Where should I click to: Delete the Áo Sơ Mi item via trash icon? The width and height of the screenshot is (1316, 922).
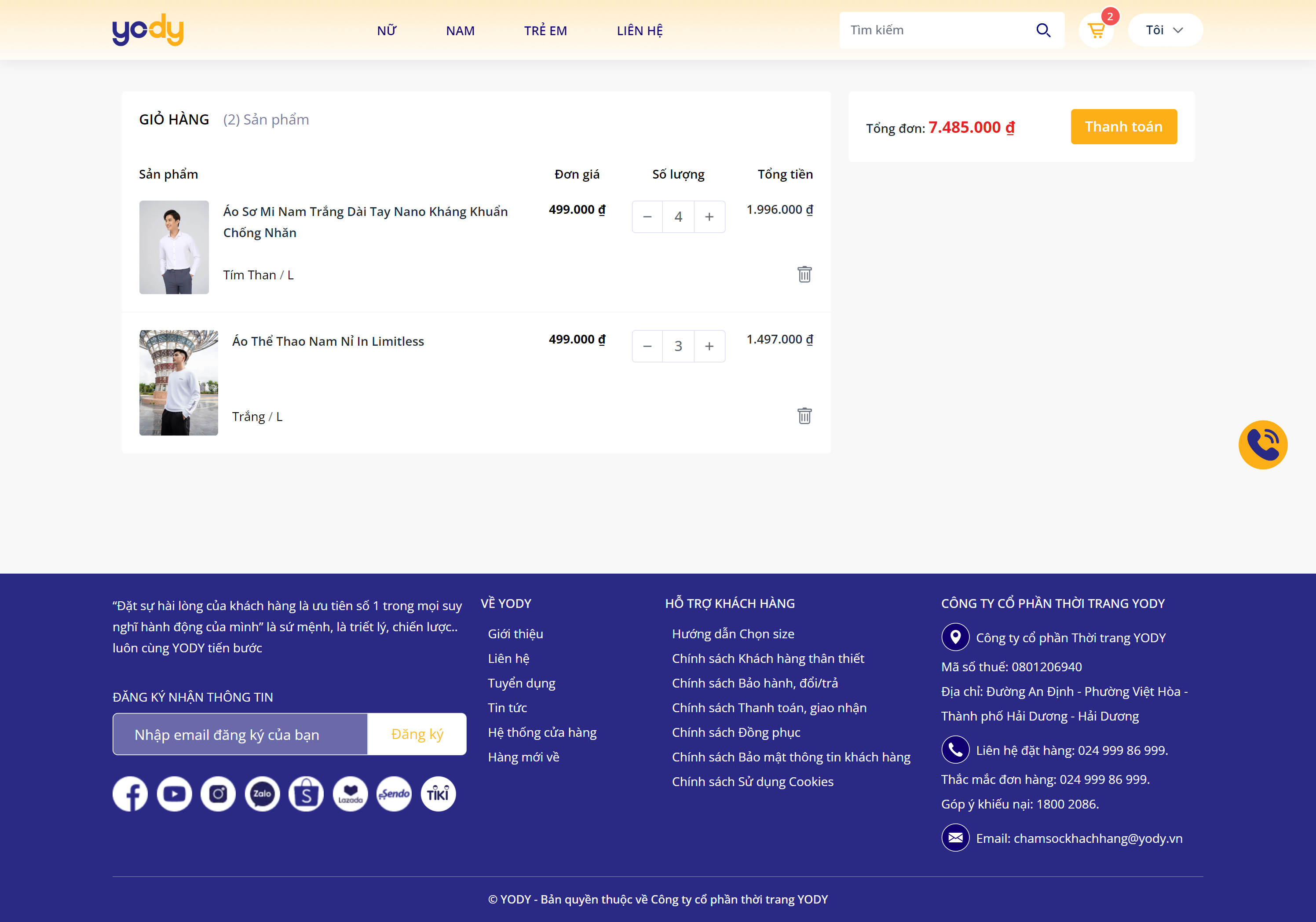click(804, 274)
